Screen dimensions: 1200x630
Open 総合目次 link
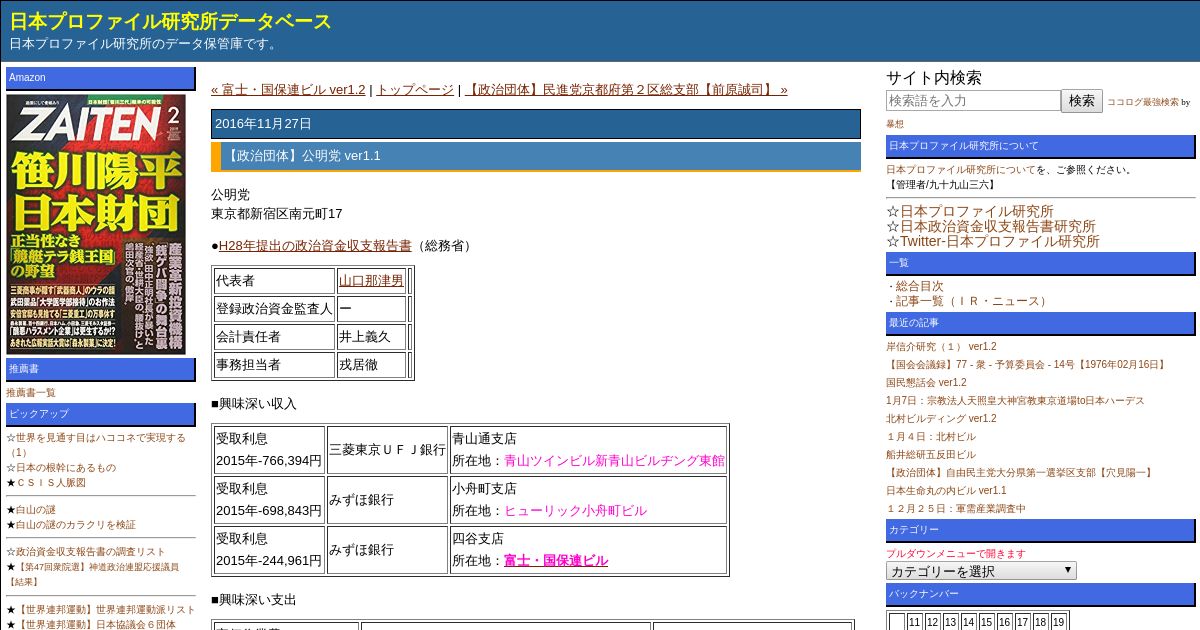[x=919, y=286]
